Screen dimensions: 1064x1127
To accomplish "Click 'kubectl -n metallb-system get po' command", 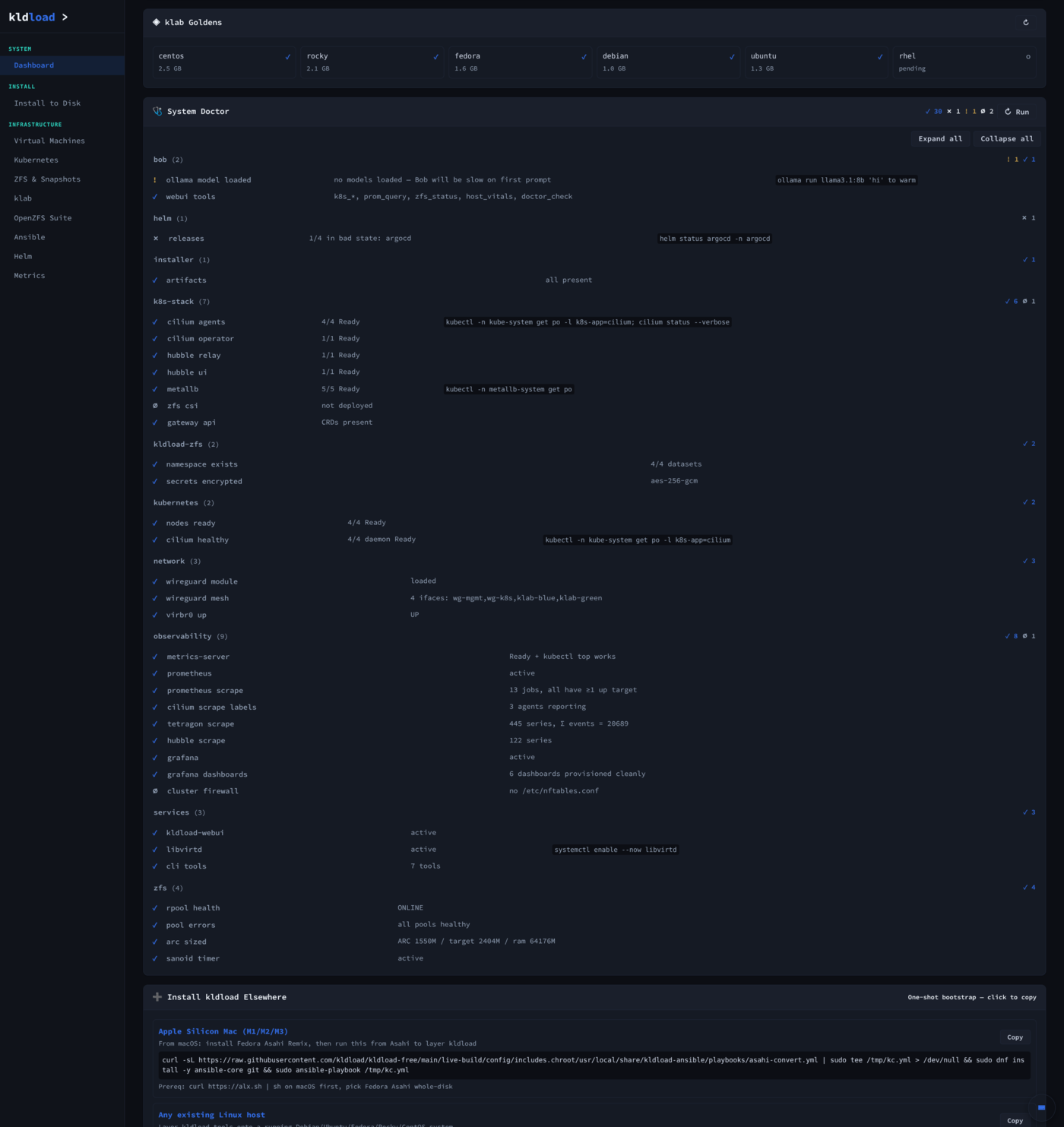I will click(x=508, y=389).
